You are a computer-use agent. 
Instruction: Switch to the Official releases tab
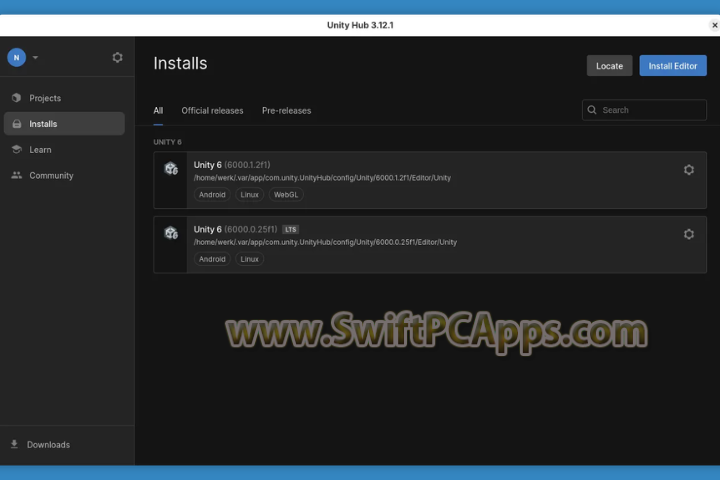[212, 111]
